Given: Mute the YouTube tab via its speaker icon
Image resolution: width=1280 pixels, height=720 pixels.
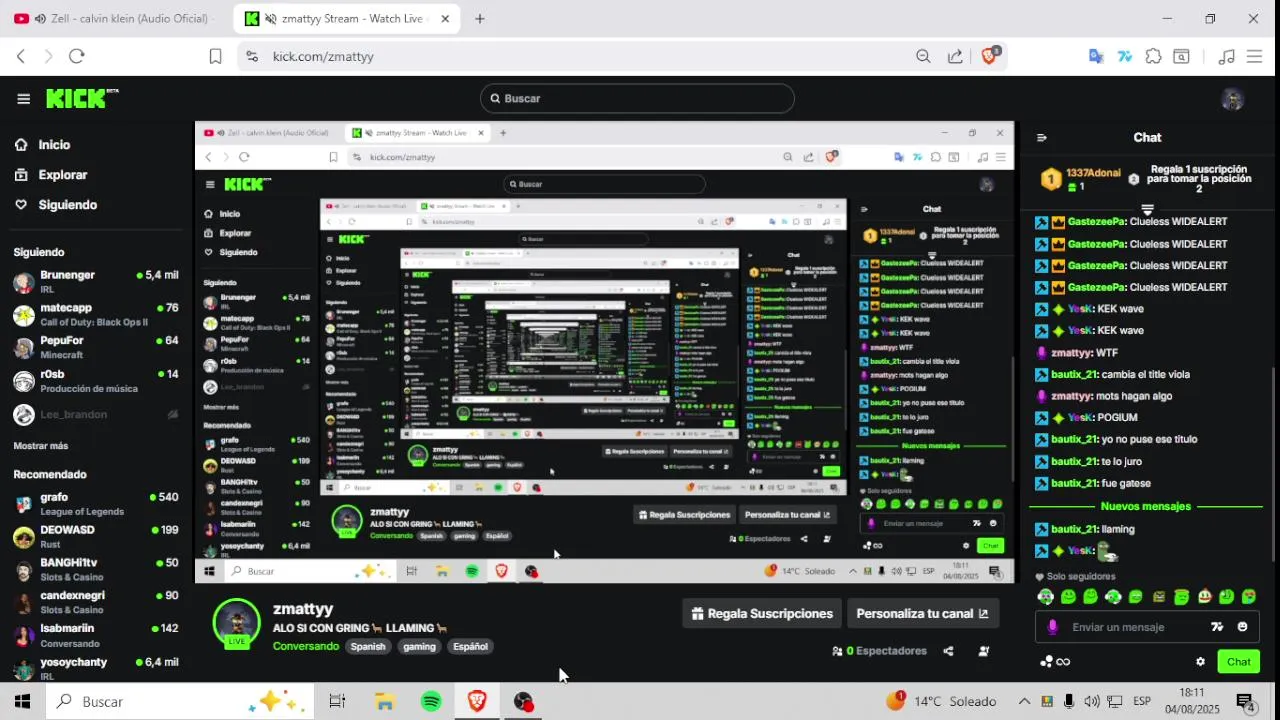Looking at the screenshot, I should tap(39, 18).
